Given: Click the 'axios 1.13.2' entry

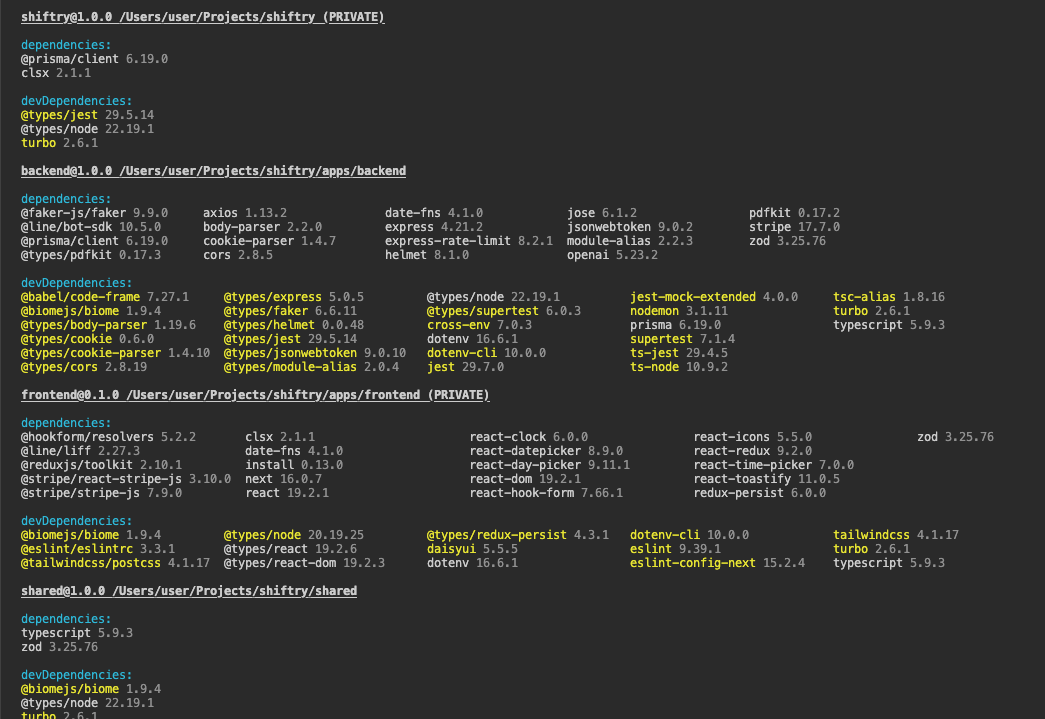Looking at the screenshot, I should coord(245,213).
